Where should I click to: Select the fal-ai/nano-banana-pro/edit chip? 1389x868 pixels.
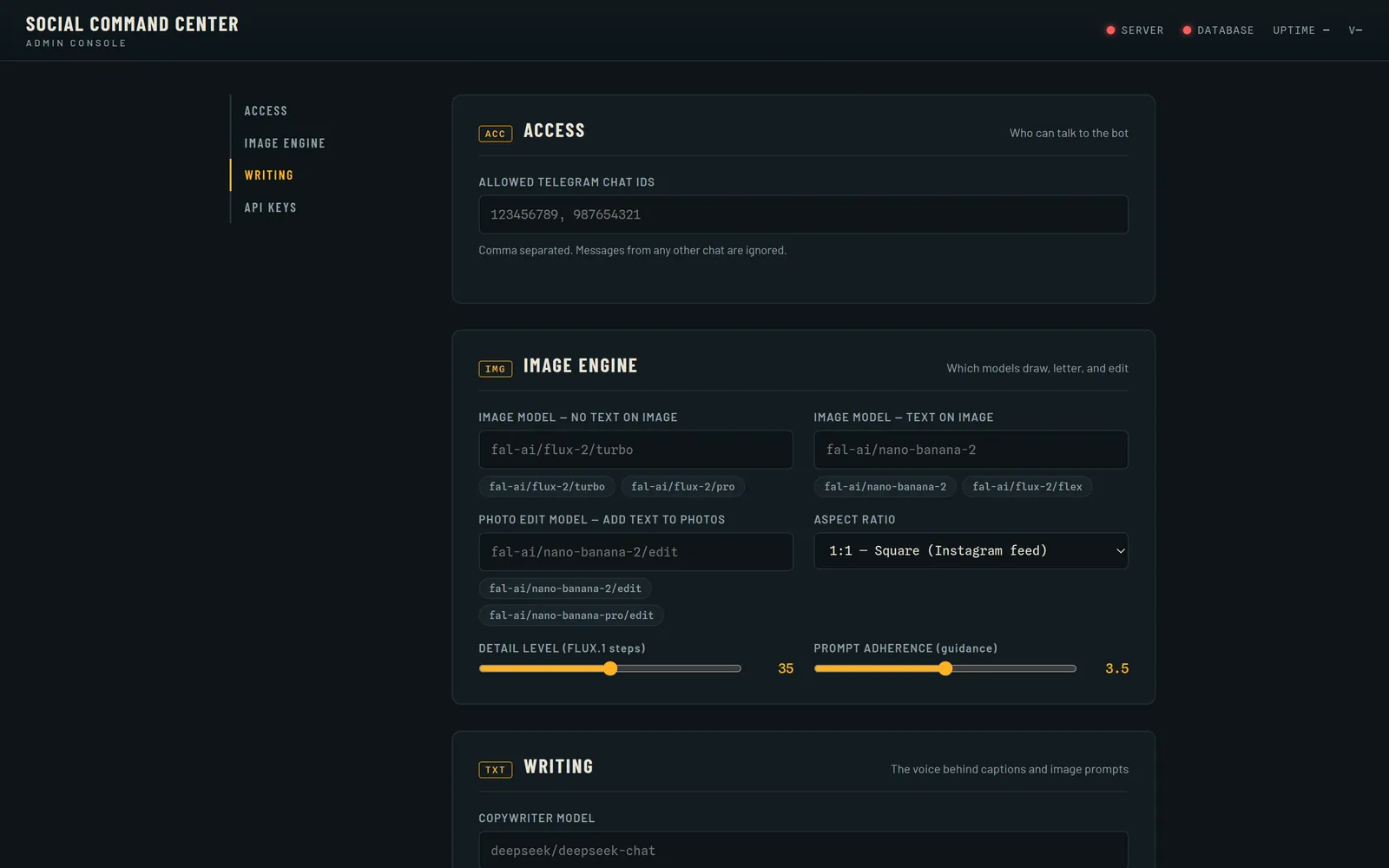[x=571, y=615]
